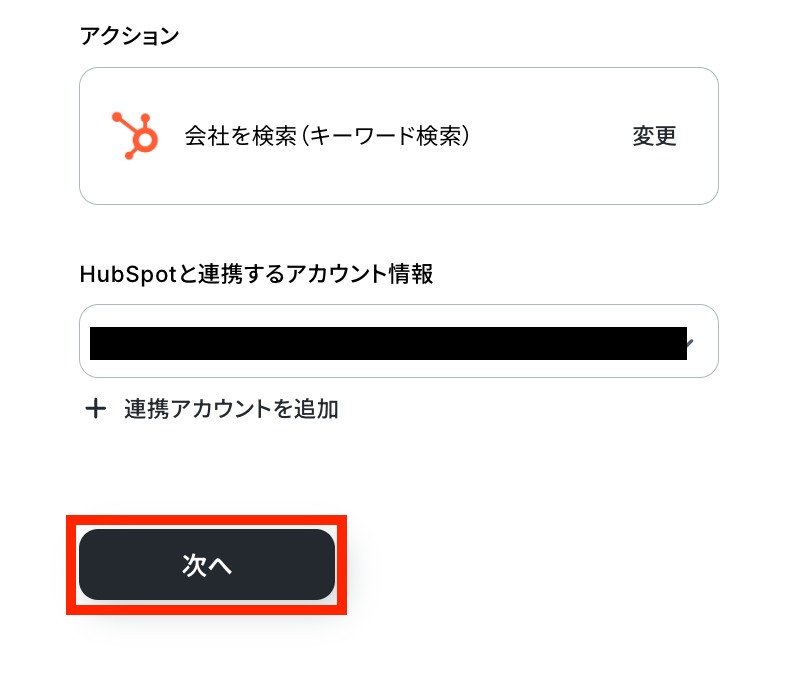The image size is (806, 684).
Task: Click the HubSpot logo beside 会社を検索
Action: tap(135, 136)
